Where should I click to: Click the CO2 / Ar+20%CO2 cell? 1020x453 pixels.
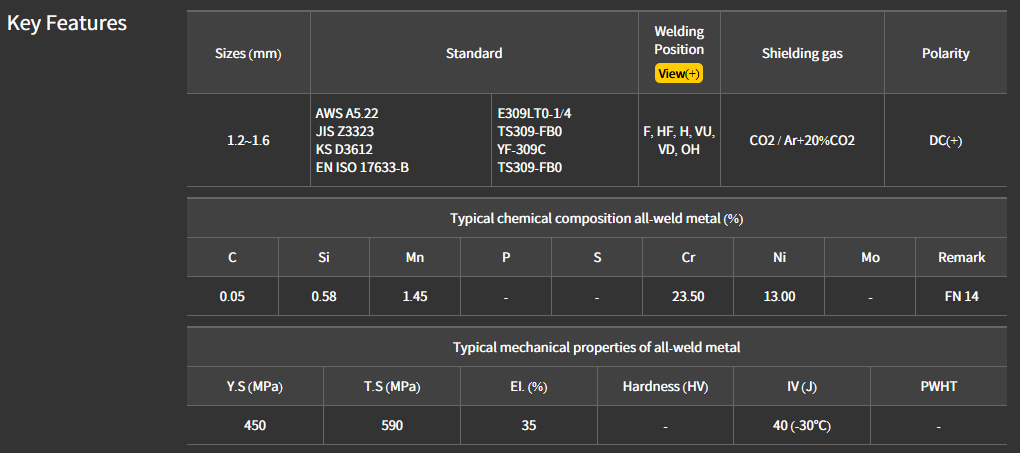point(802,140)
